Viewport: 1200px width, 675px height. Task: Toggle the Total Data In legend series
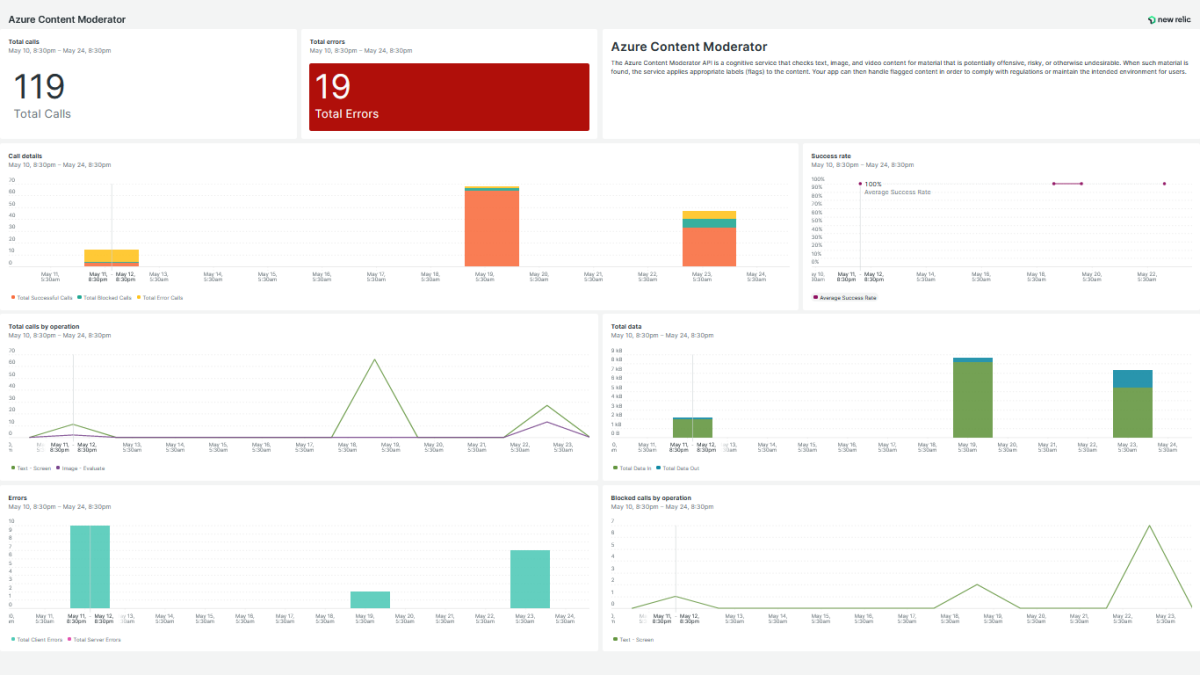point(631,468)
